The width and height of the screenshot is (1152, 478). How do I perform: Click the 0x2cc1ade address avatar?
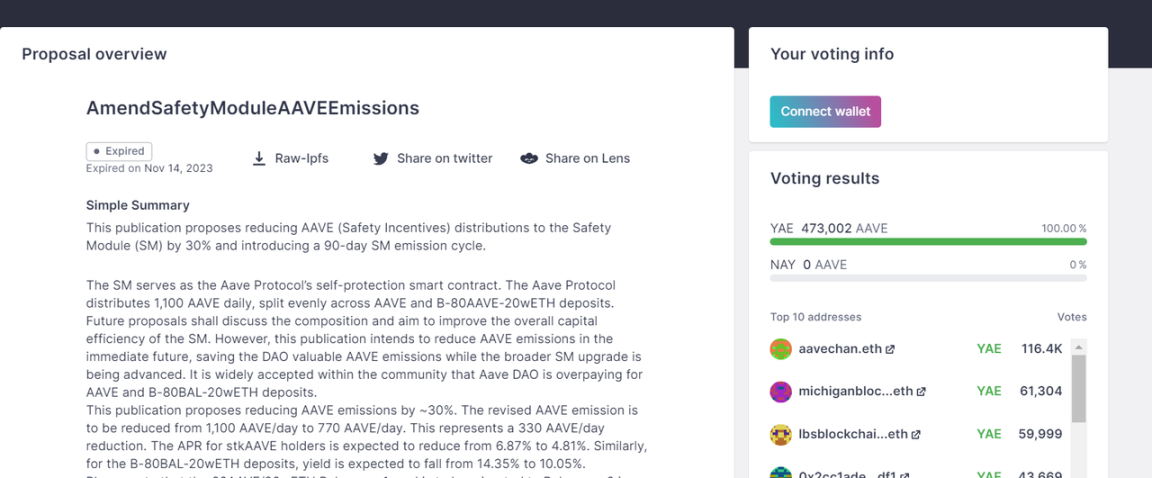(781, 472)
